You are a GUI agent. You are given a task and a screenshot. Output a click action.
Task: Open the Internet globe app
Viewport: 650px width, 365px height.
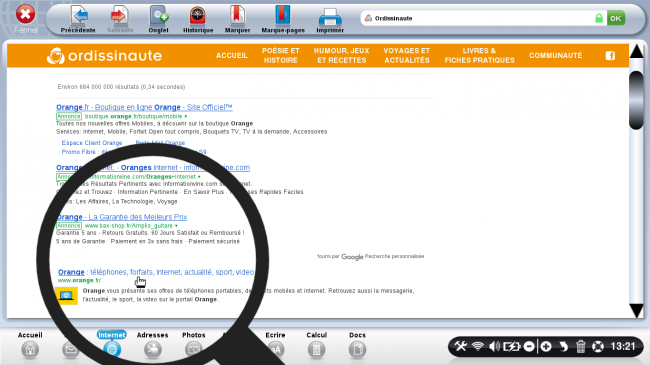point(112,345)
